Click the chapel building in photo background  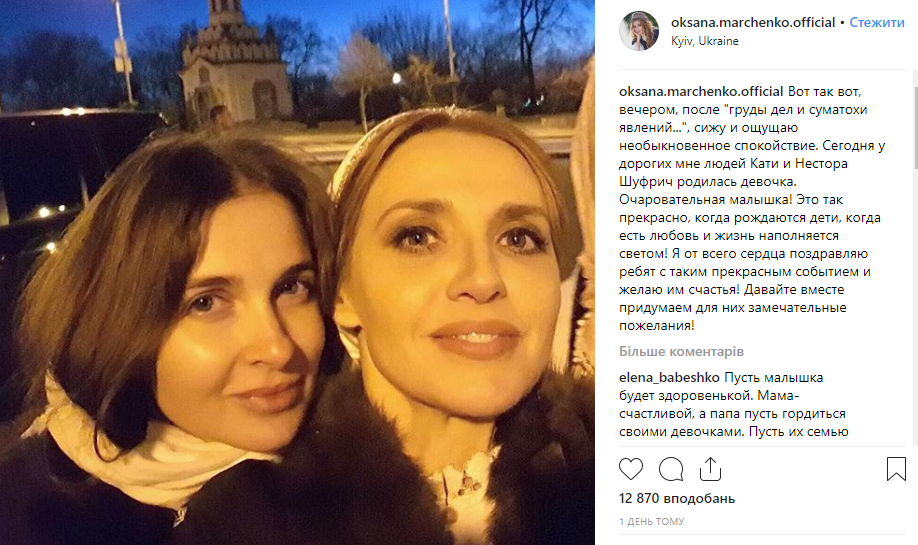[236, 64]
